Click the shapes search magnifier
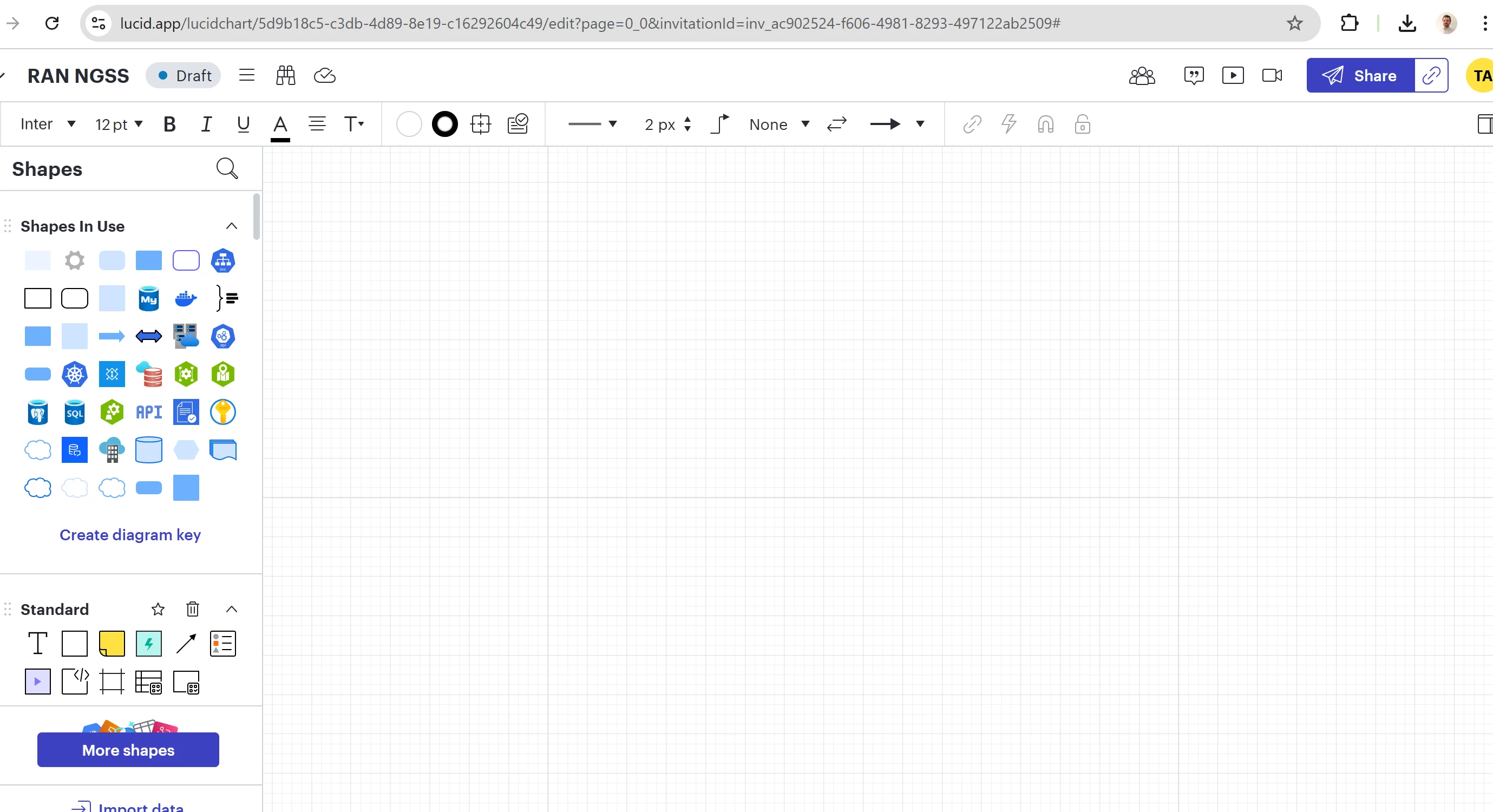This screenshot has height=812, width=1493. (227, 169)
